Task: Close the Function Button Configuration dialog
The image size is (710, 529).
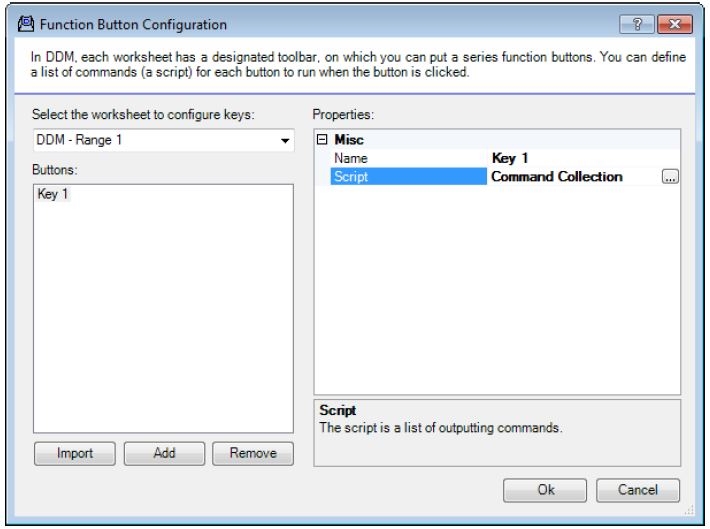Action: pyautogui.click(x=675, y=24)
